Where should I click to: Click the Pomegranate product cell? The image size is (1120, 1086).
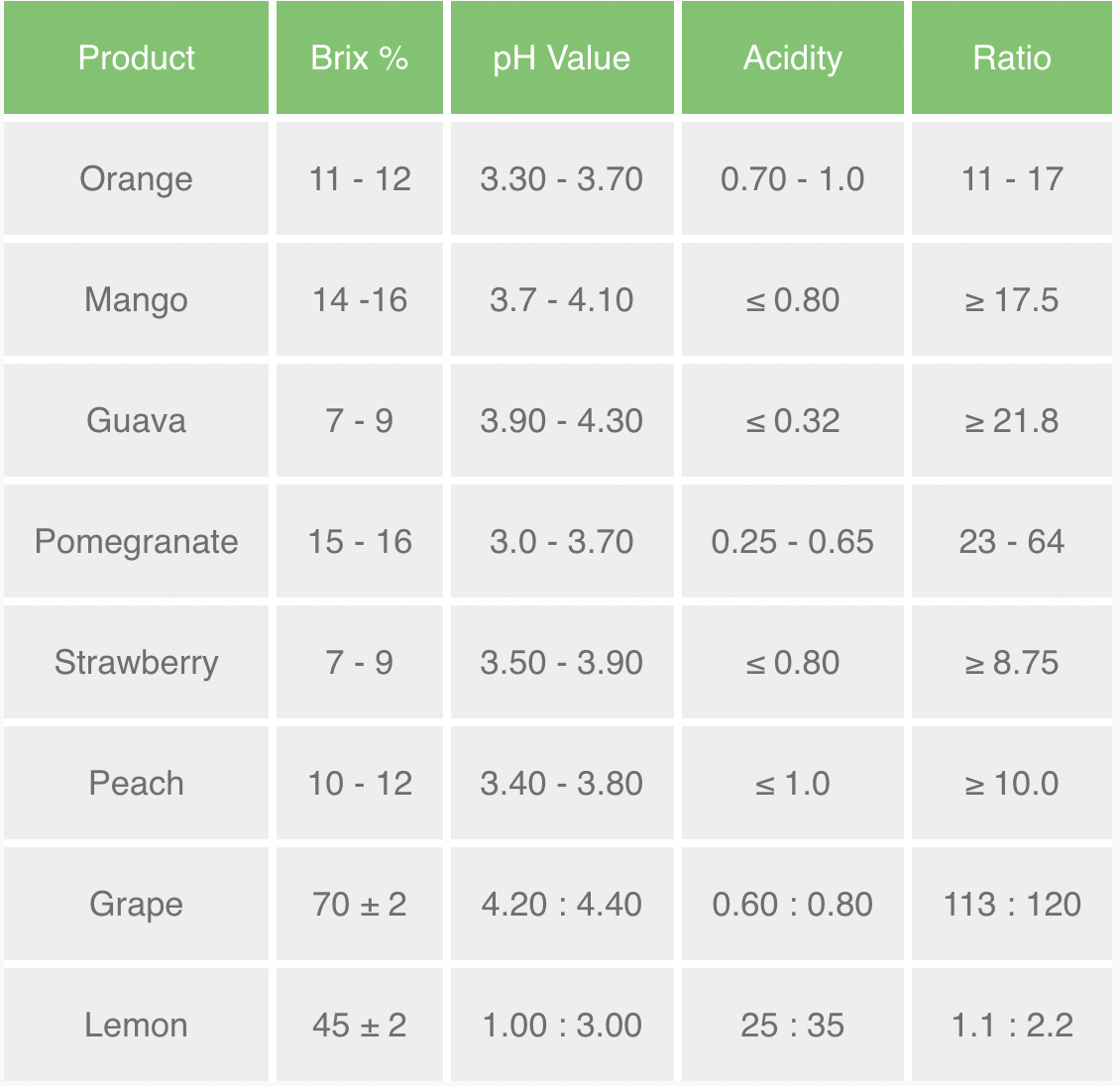coord(137,542)
